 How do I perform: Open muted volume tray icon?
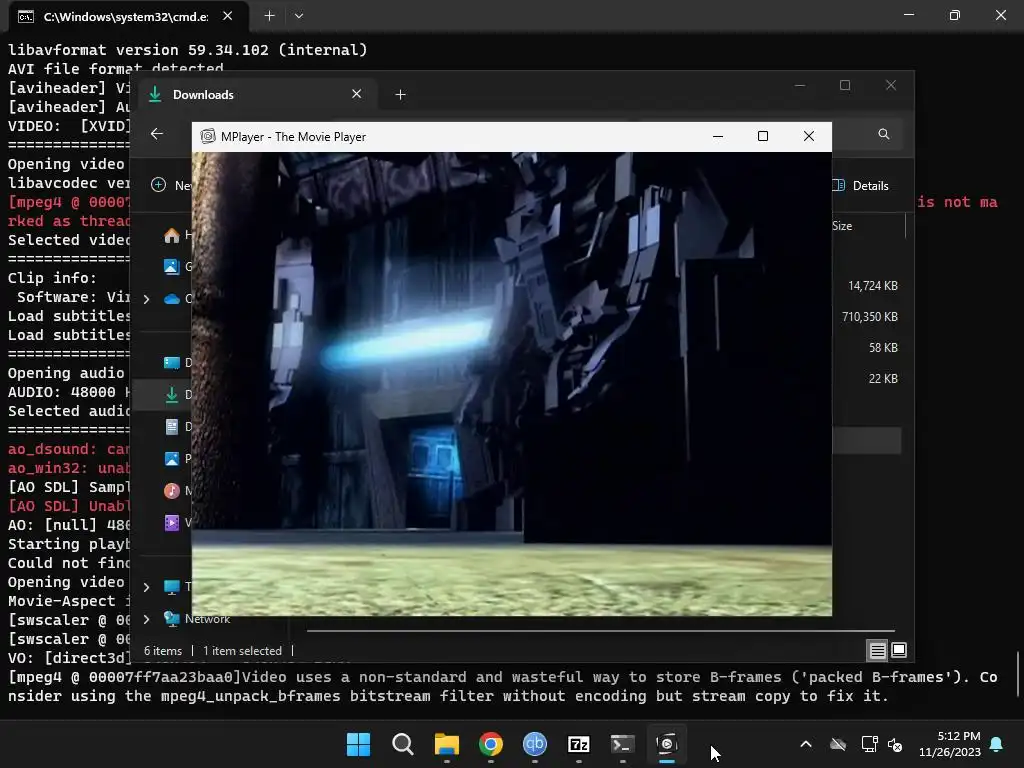(895, 744)
